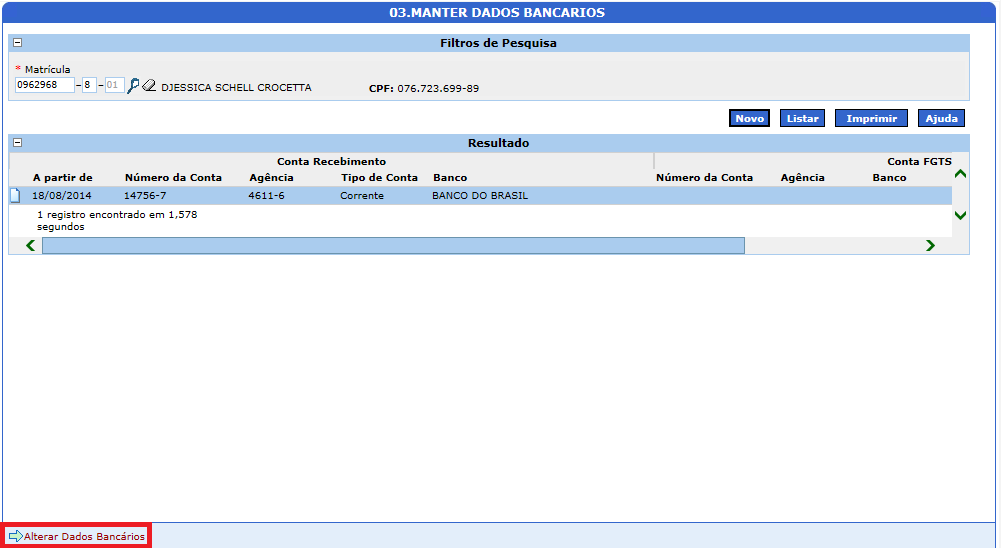1001x548 pixels.
Task: Open Ajuda help button
Action: pos(941,118)
